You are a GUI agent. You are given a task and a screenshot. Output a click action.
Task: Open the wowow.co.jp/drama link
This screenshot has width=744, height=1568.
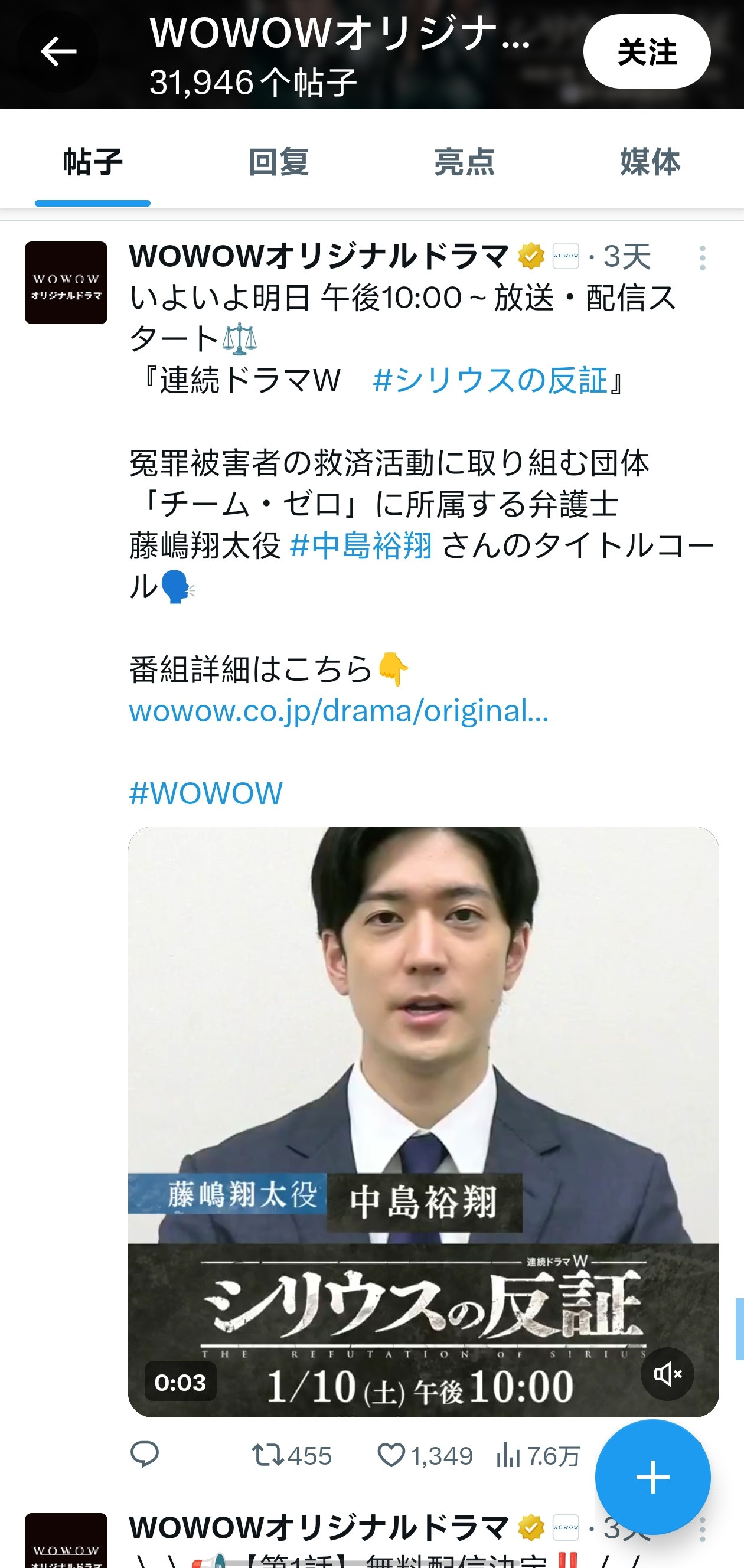338,711
